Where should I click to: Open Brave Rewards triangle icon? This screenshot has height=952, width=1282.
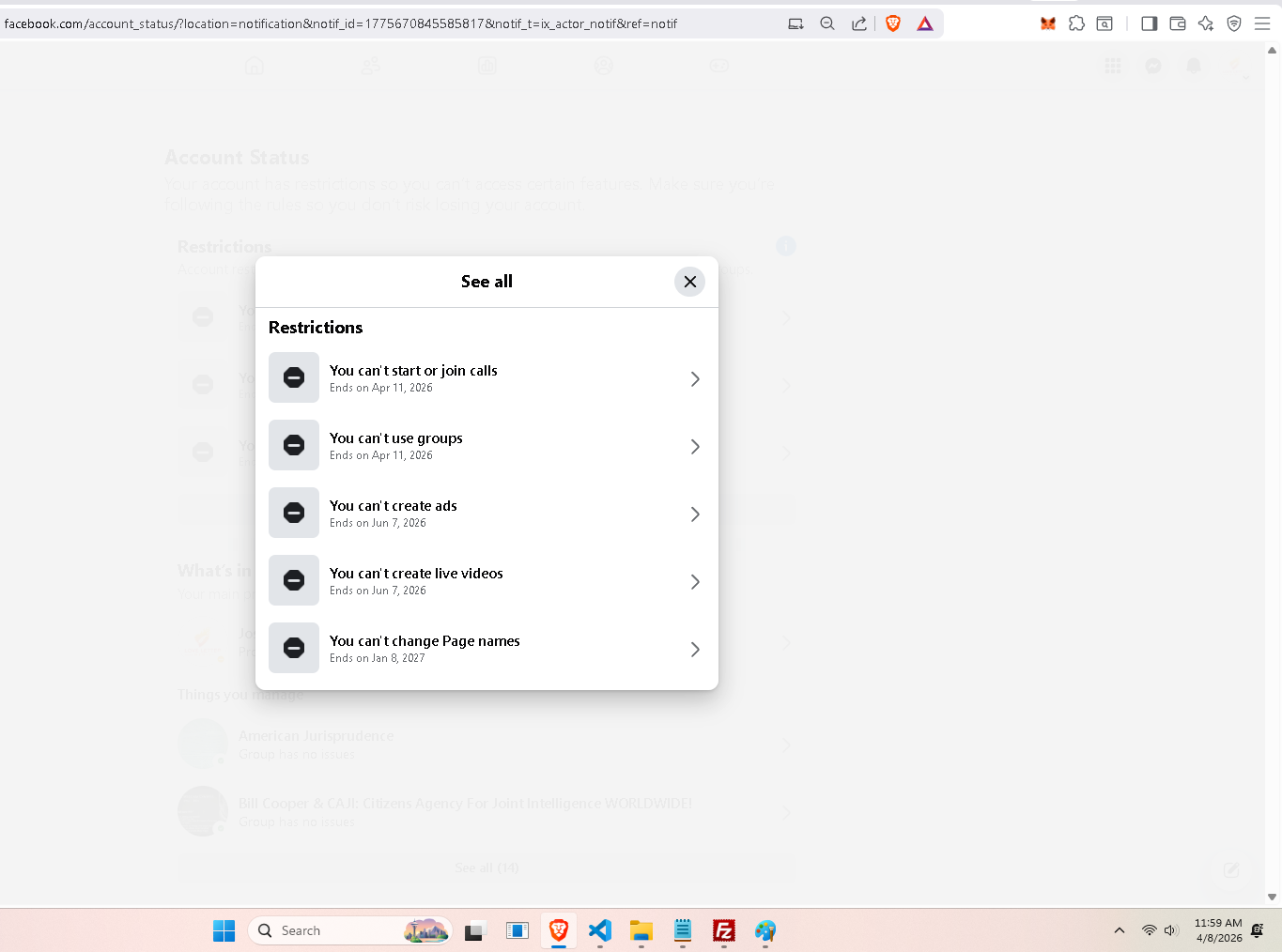(925, 23)
